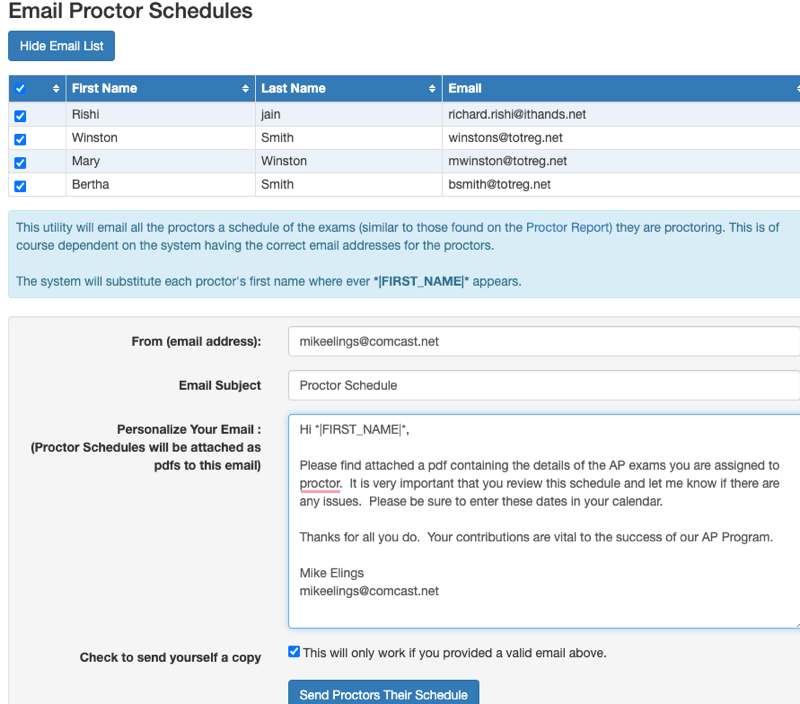Image resolution: width=800 pixels, height=704 pixels.
Task: Click first name cell Mary
Action: coord(161,161)
